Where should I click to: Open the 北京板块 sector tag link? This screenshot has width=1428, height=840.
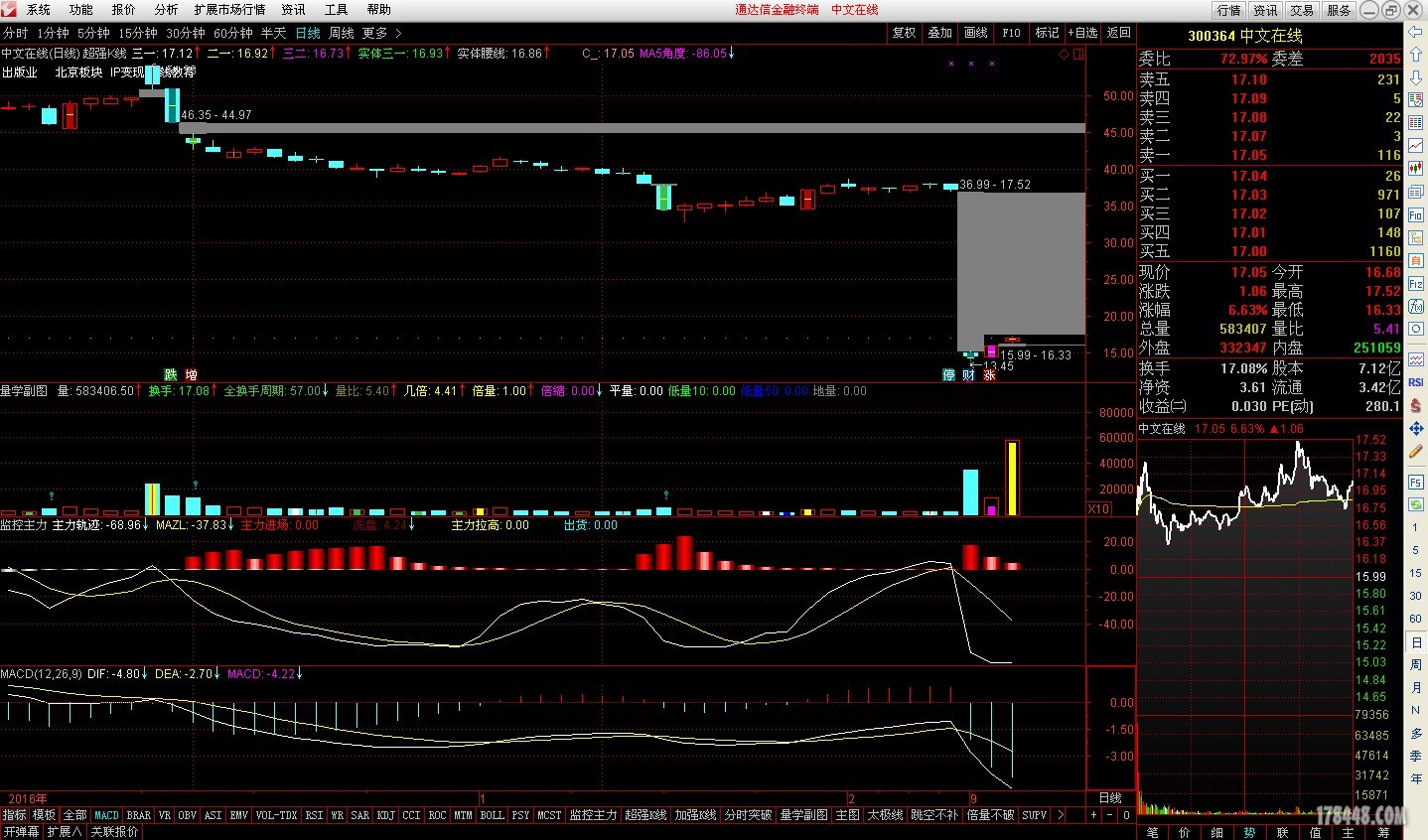[78, 72]
